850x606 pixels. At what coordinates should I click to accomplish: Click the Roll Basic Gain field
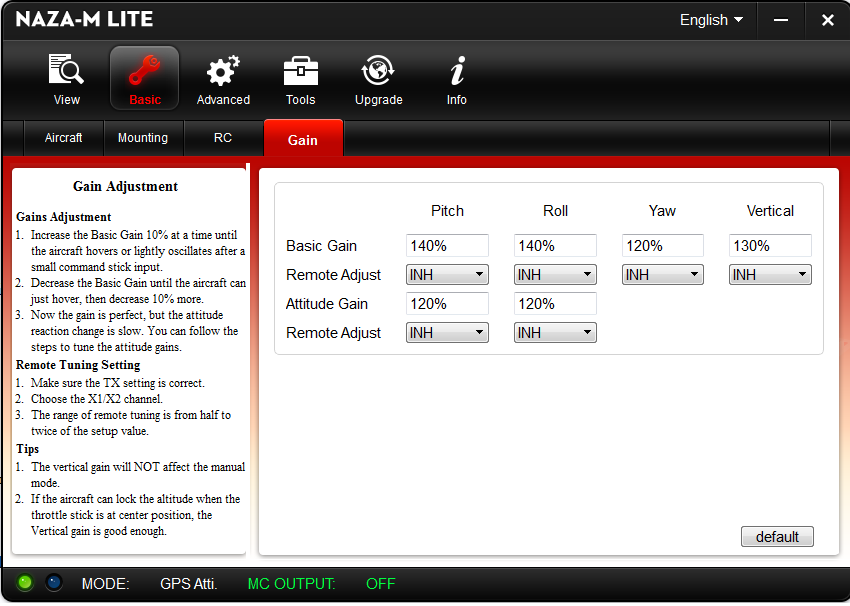pyautogui.click(x=555, y=246)
